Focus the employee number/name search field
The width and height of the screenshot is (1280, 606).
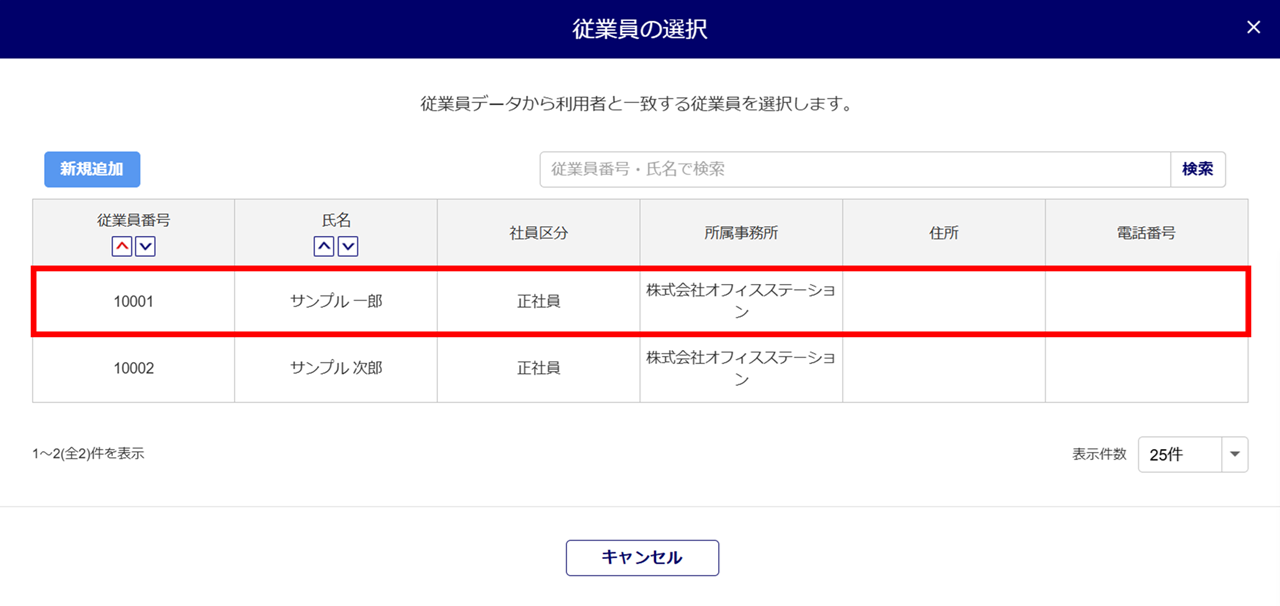(855, 169)
